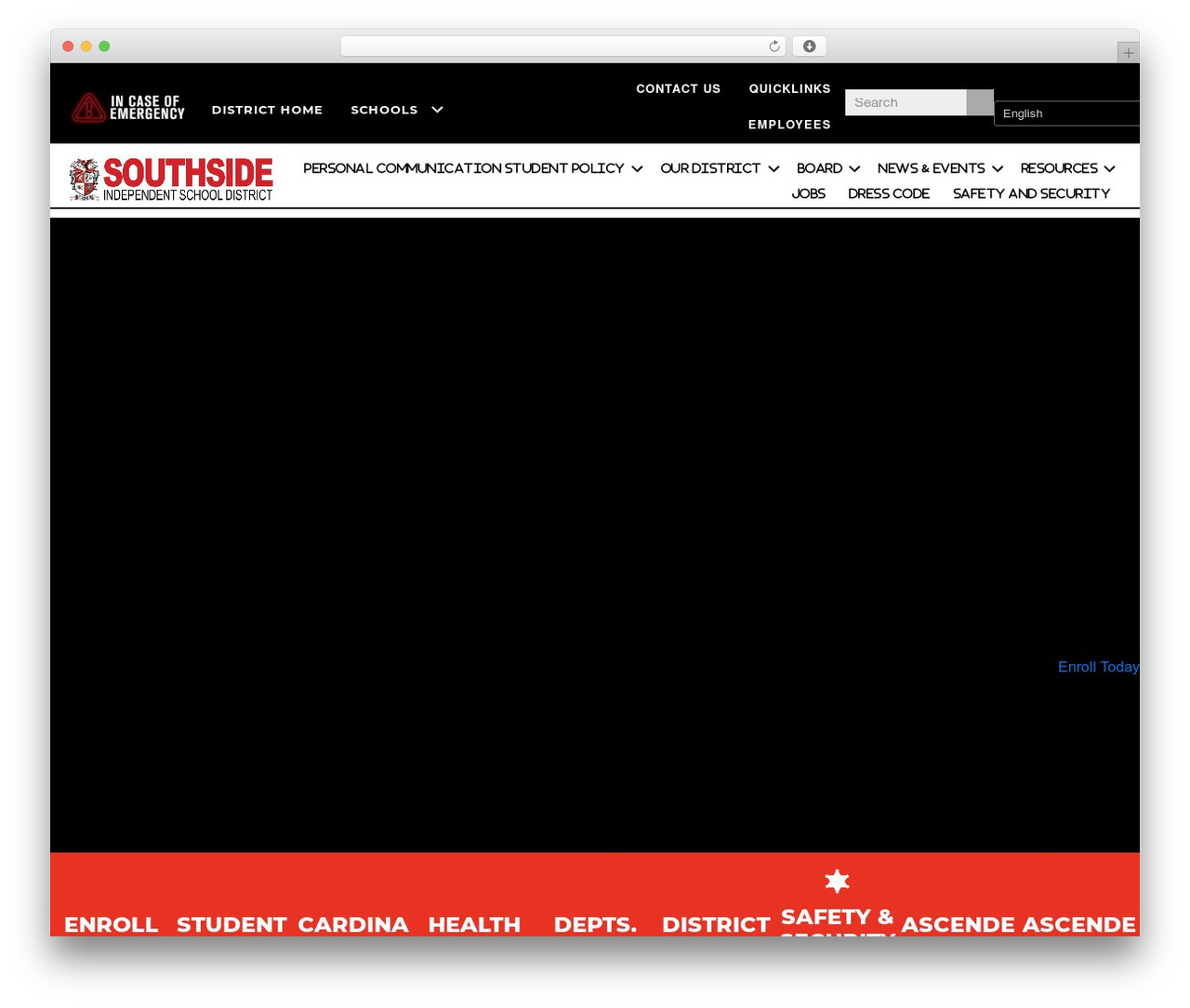Image resolution: width=1190 pixels, height=1008 pixels.
Task: Open the SAFETY & SECURITY quick button
Action: [x=838, y=921]
